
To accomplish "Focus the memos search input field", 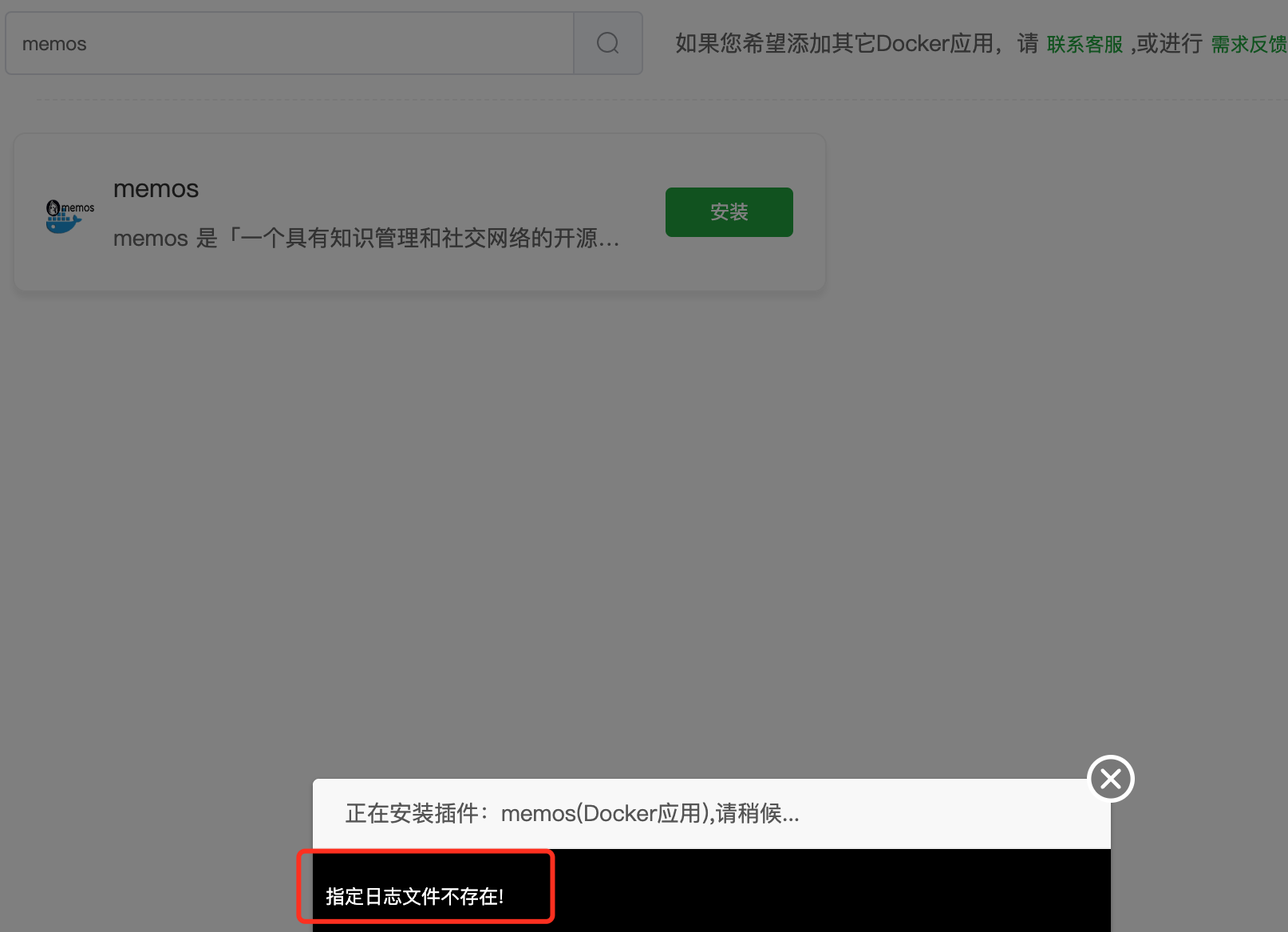I will tap(290, 43).
